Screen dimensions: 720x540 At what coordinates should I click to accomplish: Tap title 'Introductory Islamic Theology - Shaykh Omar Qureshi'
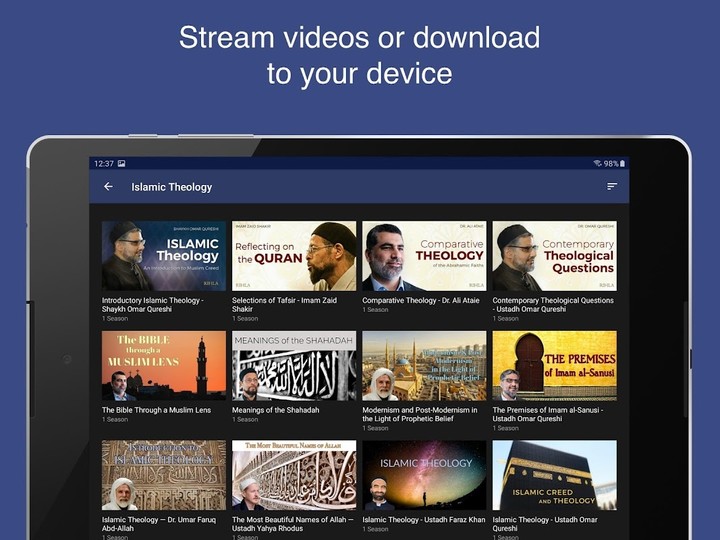[153, 304]
